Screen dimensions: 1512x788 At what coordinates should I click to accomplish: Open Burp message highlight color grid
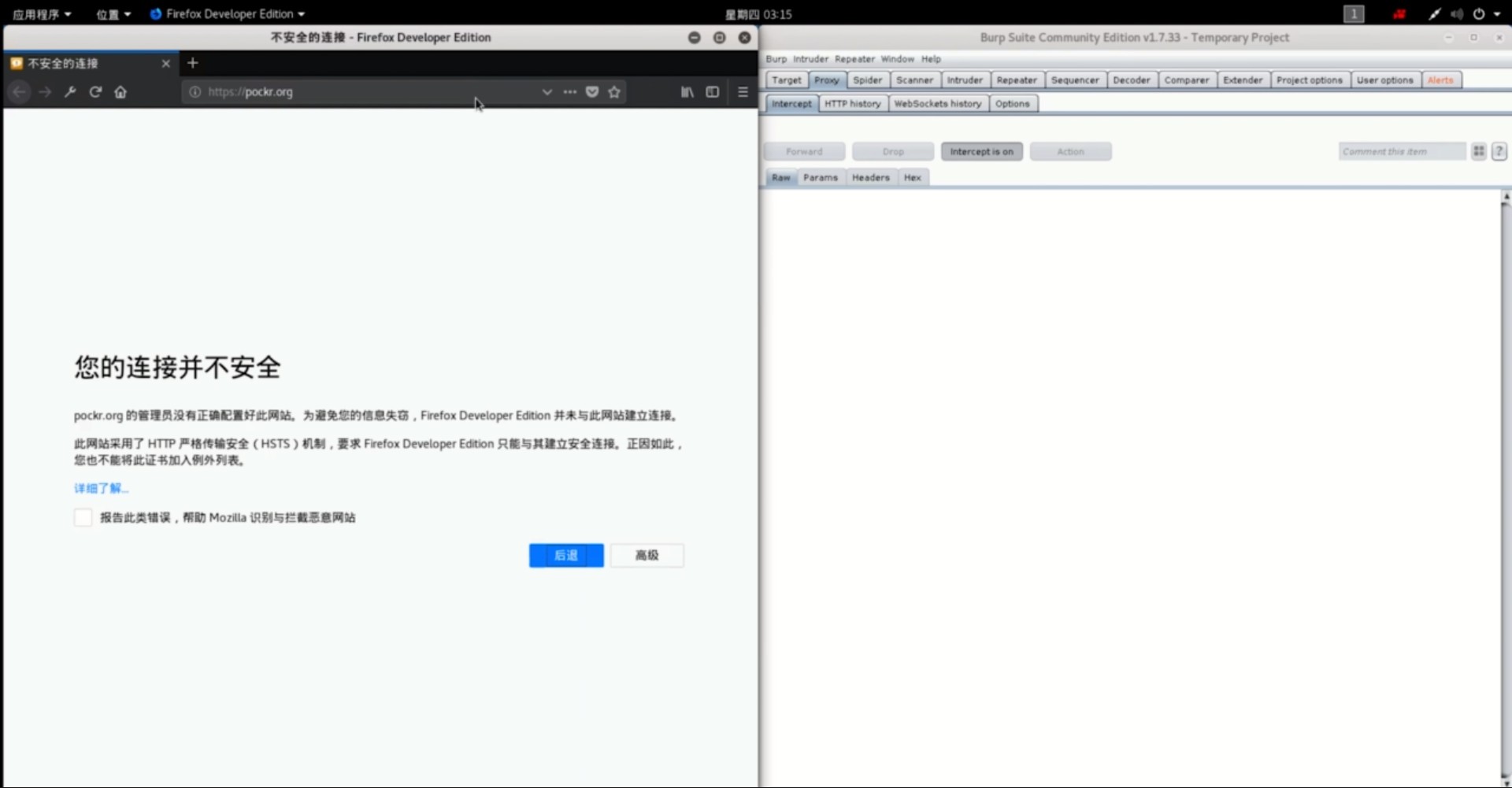click(1479, 151)
